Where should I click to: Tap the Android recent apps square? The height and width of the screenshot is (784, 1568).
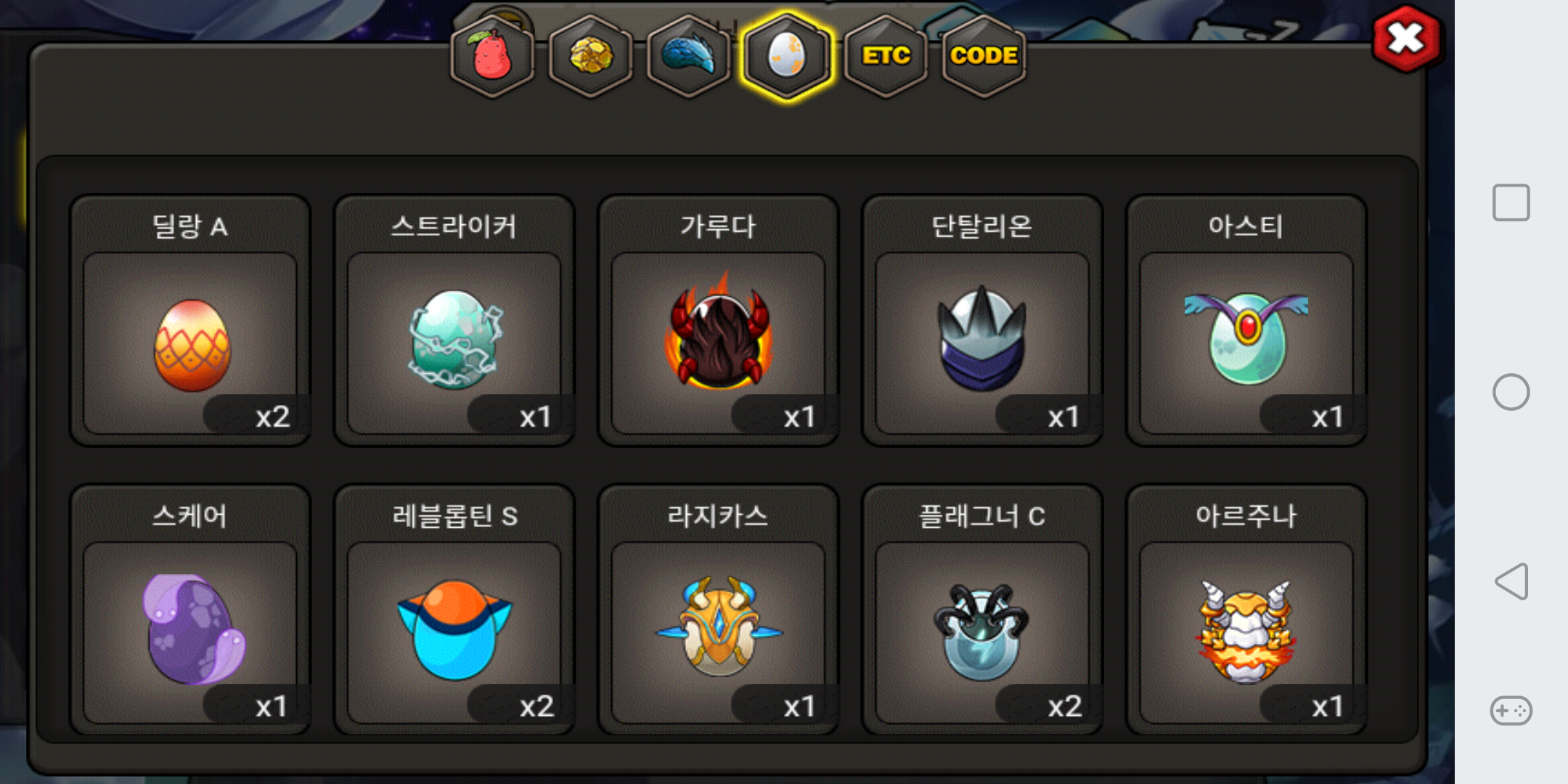(1511, 203)
